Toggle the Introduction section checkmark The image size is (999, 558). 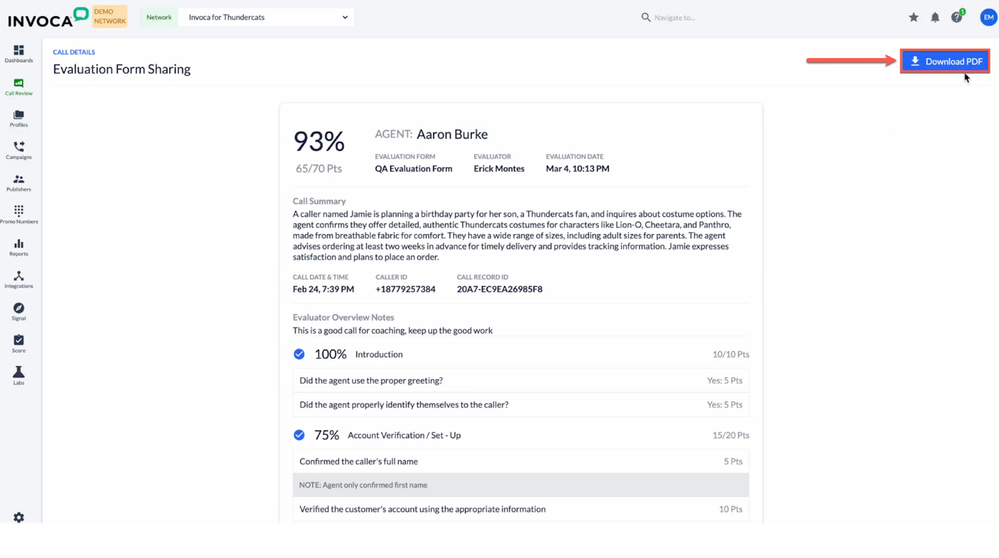click(x=299, y=354)
